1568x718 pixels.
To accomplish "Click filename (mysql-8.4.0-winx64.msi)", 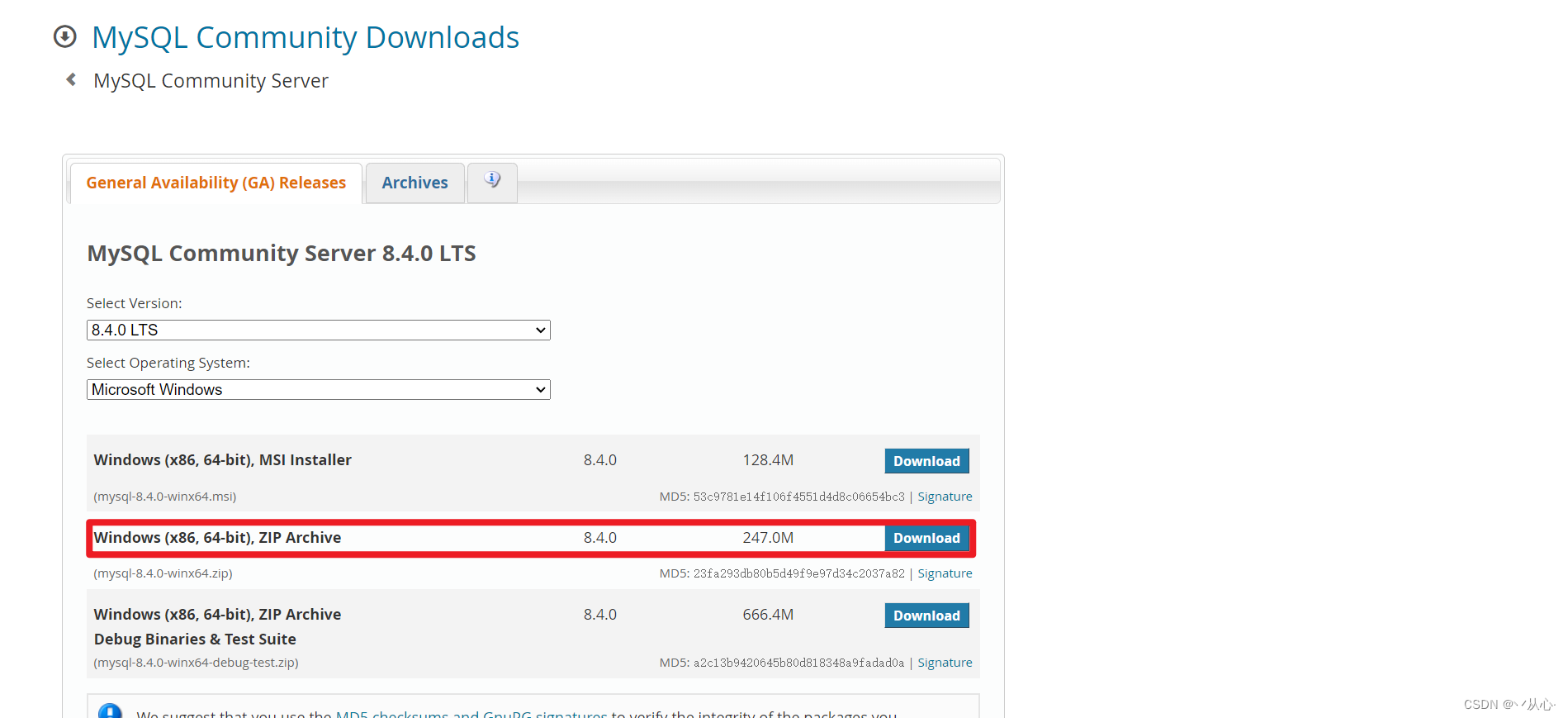I will (165, 497).
